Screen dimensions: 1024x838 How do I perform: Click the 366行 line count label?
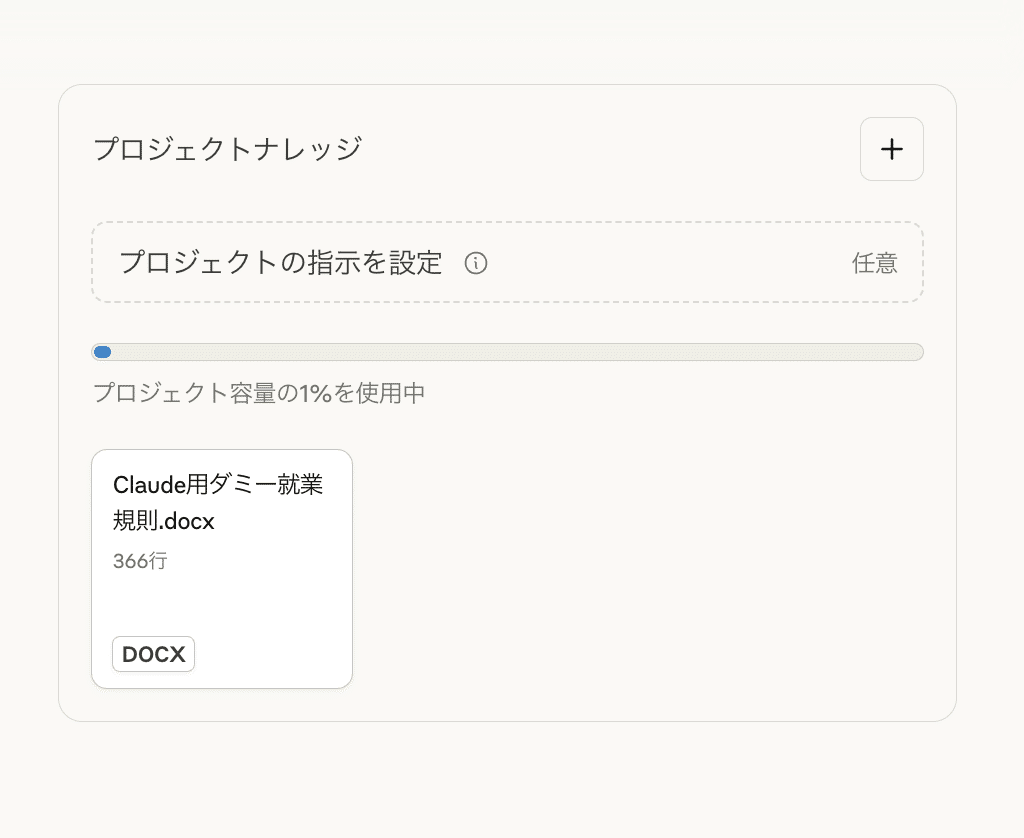(140, 561)
